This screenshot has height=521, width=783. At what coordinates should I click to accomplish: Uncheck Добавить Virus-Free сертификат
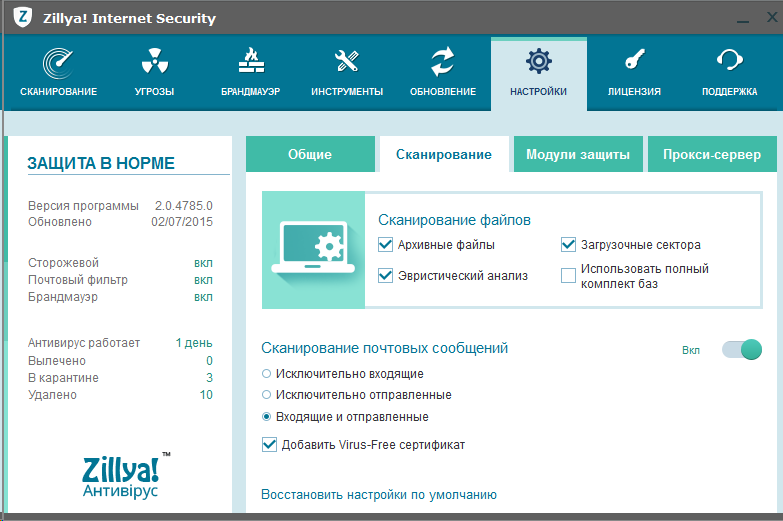point(269,445)
